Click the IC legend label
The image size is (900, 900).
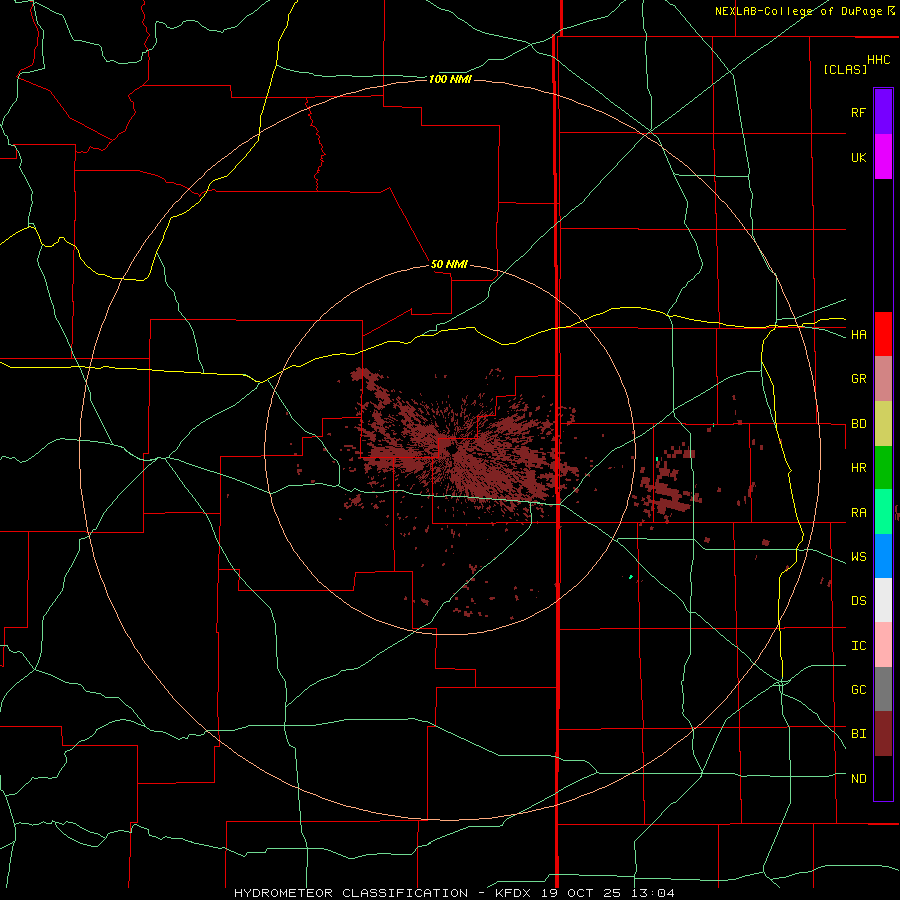(x=858, y=646)
